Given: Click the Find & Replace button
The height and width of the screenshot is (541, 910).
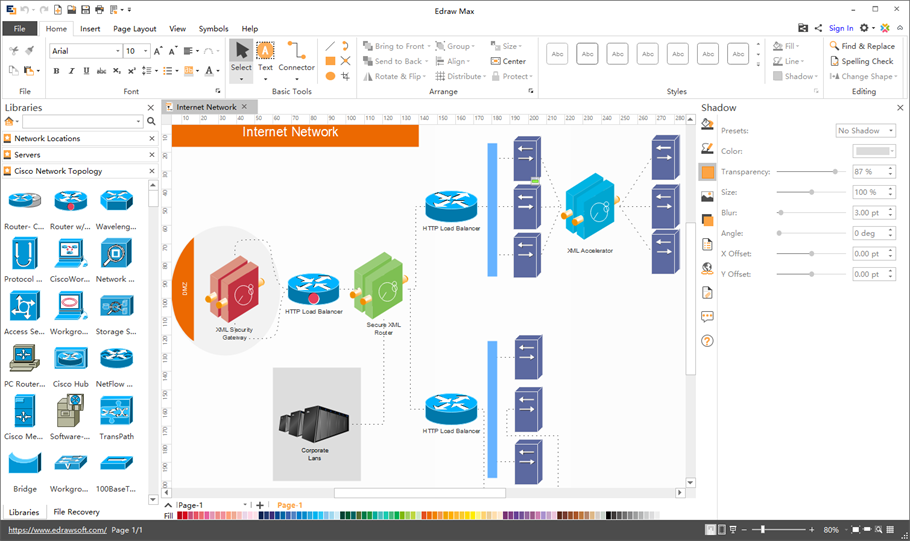Looking at the screenshot, I should click(x=861, y=46).
